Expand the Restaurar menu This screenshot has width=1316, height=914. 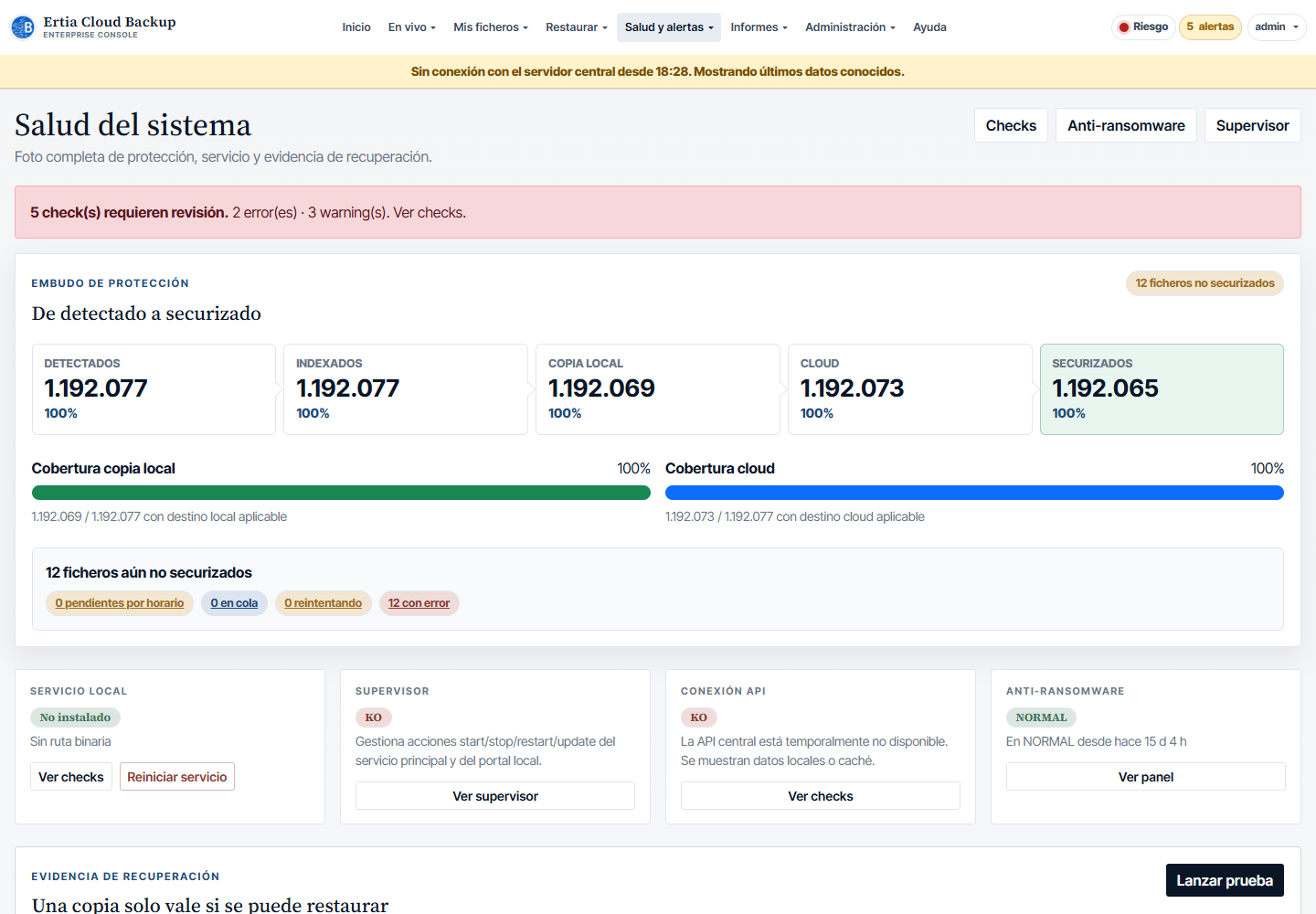577,27
